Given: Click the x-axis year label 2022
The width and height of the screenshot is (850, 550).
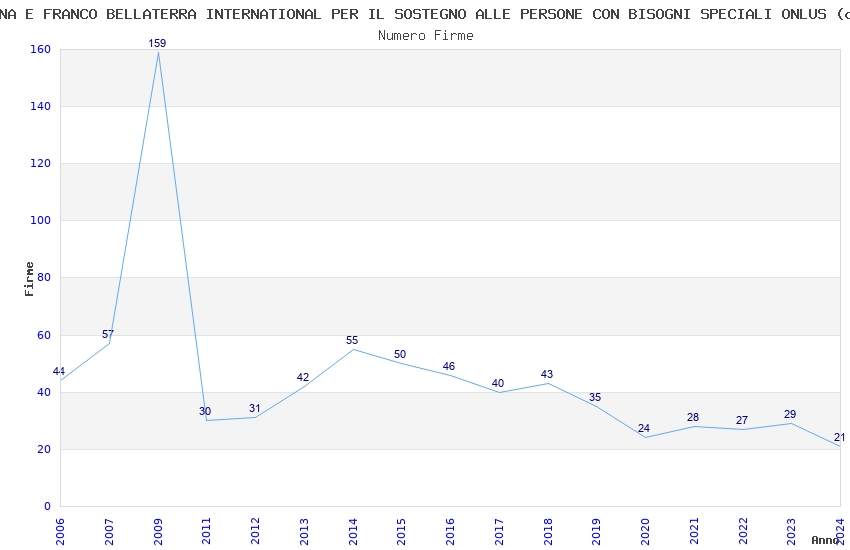Looking at the screenshot, I should [x=743, y=531].
